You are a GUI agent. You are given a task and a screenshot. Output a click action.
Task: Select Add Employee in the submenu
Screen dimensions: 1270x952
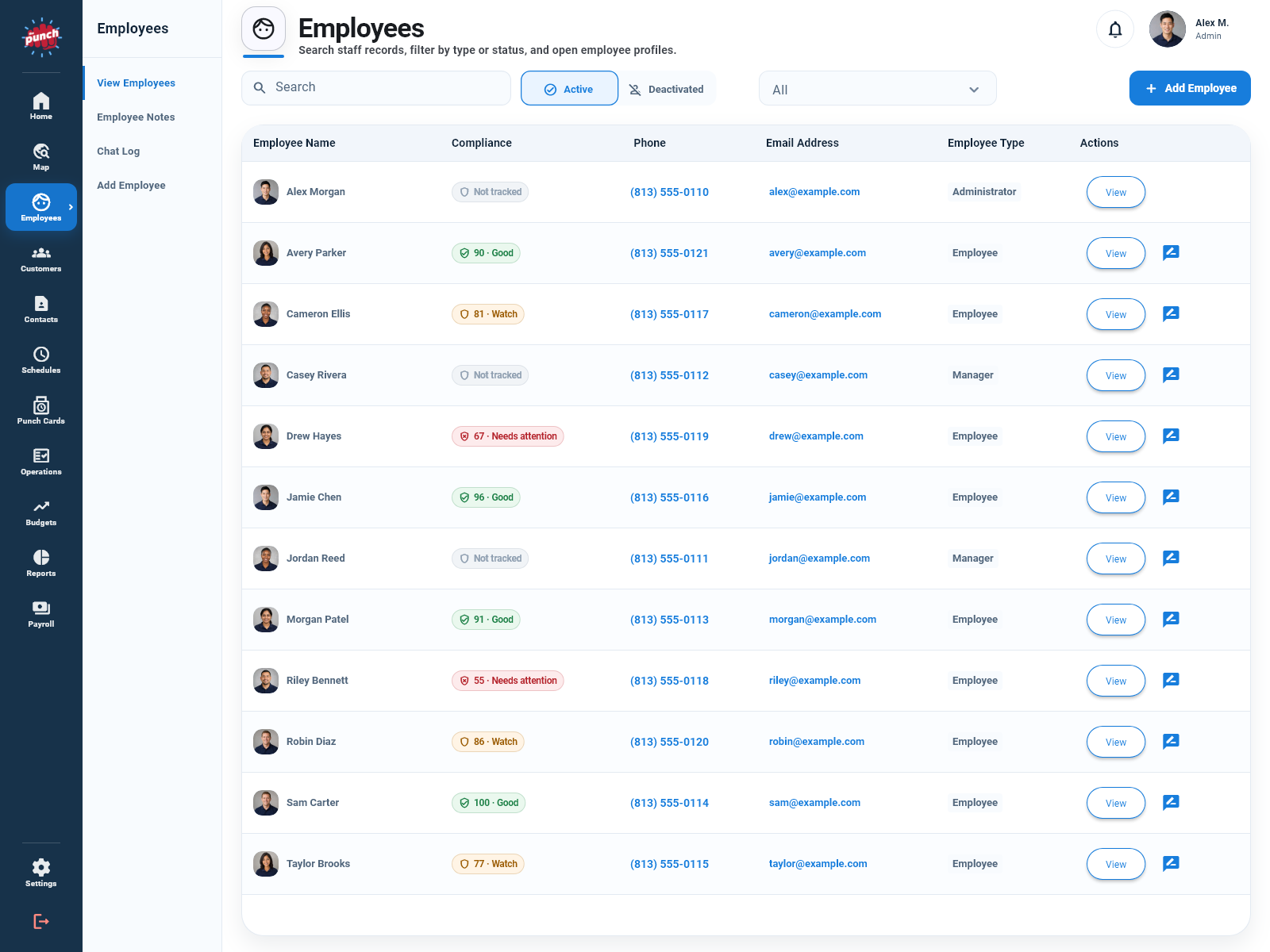pyautogui.click(x=131, y=186)
